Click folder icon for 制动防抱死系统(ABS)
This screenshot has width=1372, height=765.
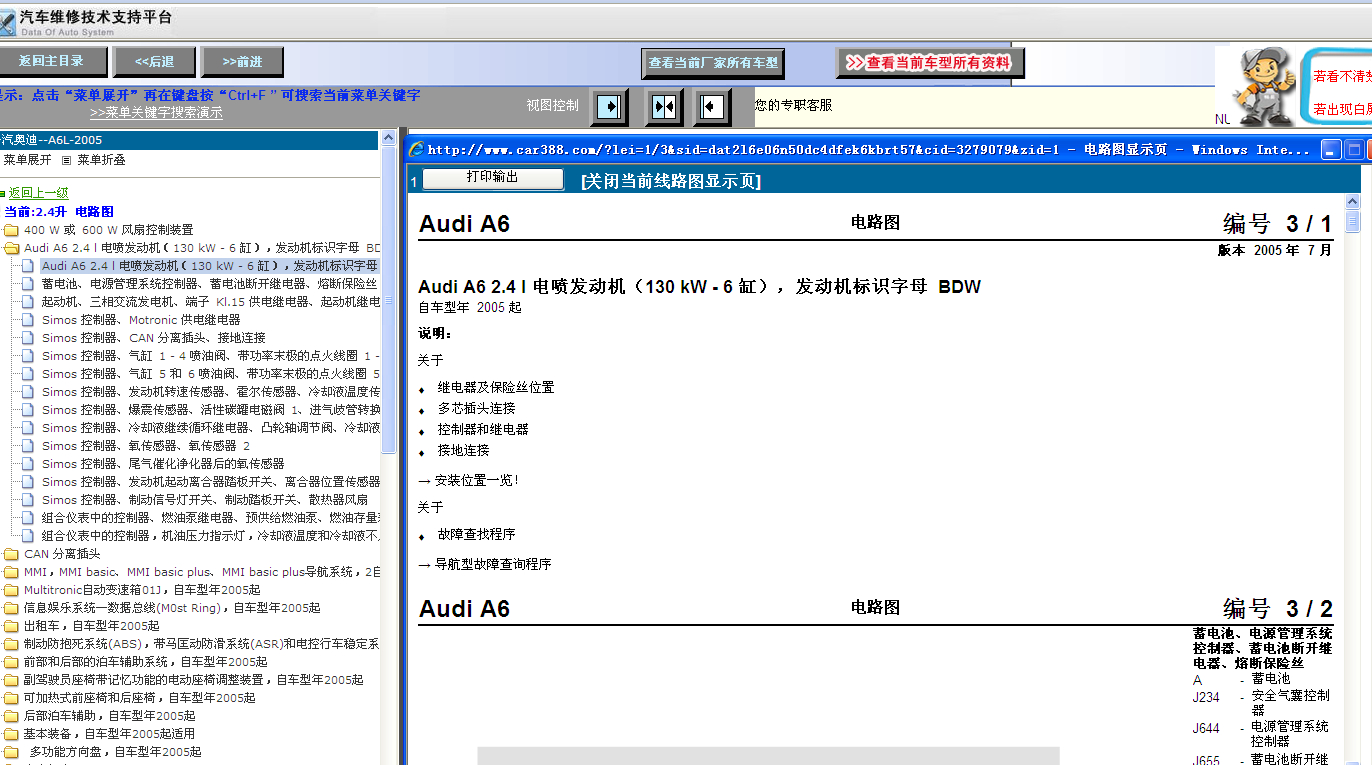(x=11, y=644)
